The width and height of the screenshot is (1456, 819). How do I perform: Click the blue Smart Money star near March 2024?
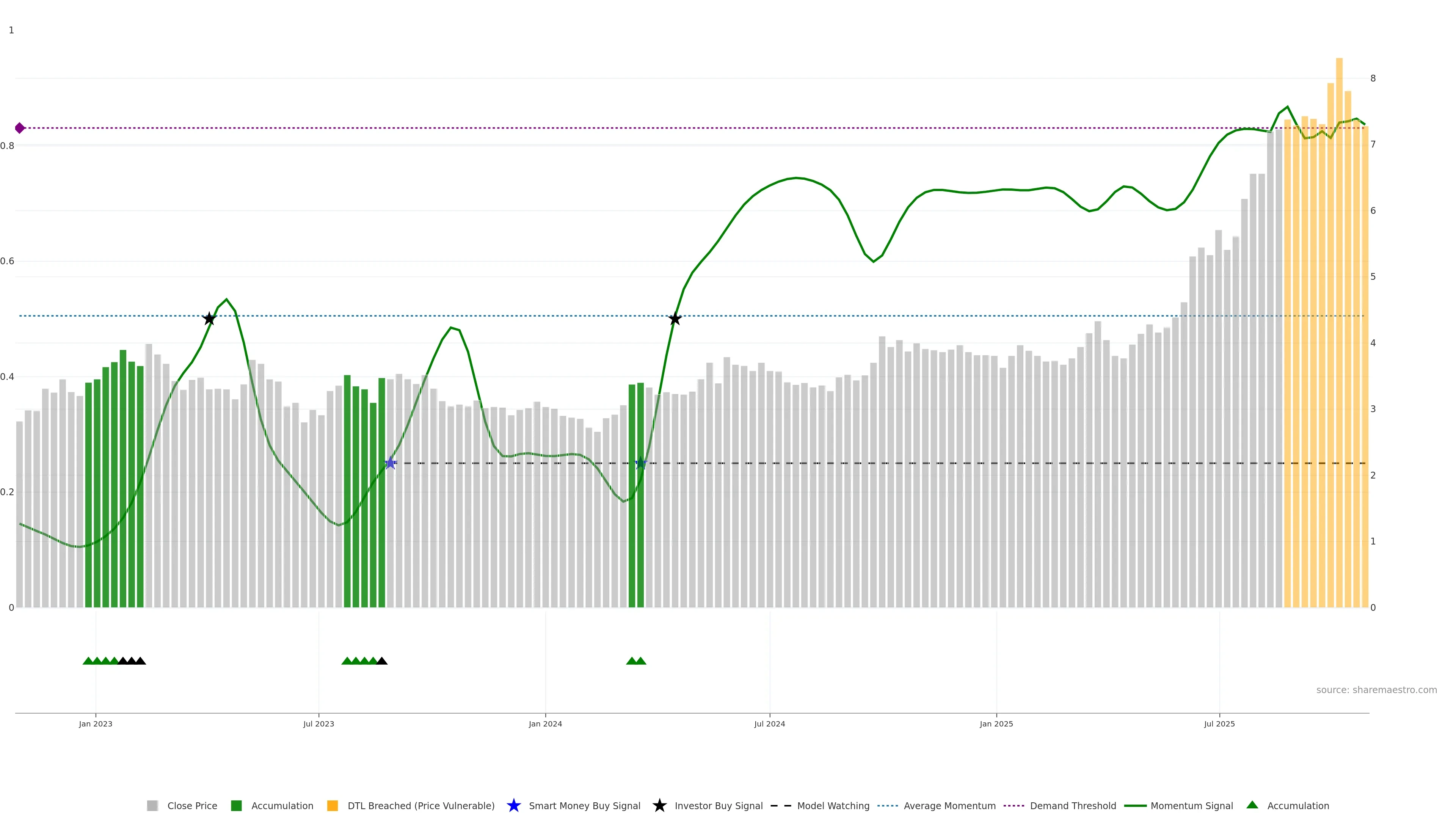640,463
